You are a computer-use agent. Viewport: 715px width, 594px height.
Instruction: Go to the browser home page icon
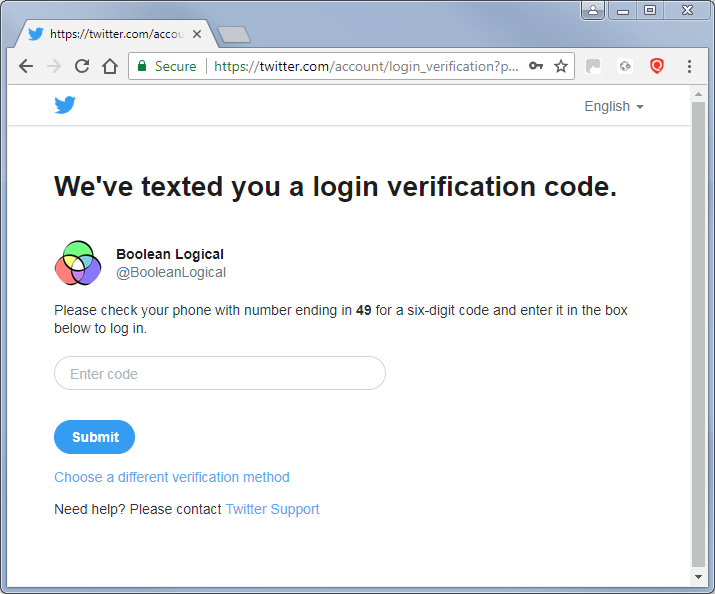[110, 67]
